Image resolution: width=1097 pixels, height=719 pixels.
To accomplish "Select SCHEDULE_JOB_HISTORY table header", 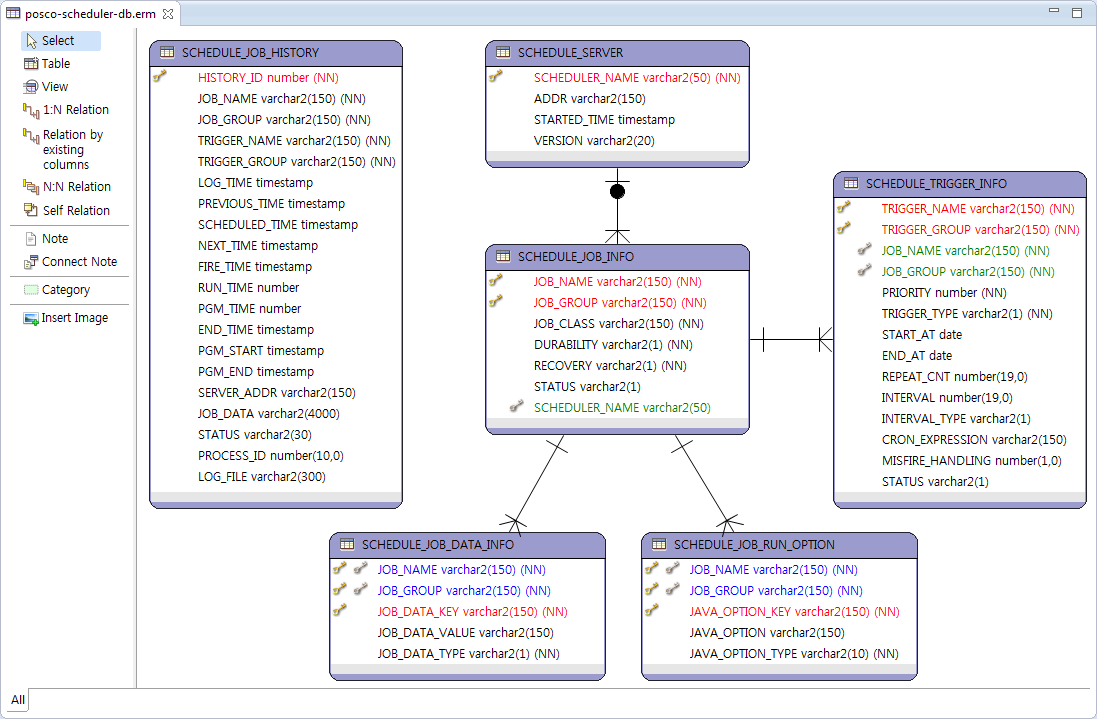I will (x=250, y=53).
